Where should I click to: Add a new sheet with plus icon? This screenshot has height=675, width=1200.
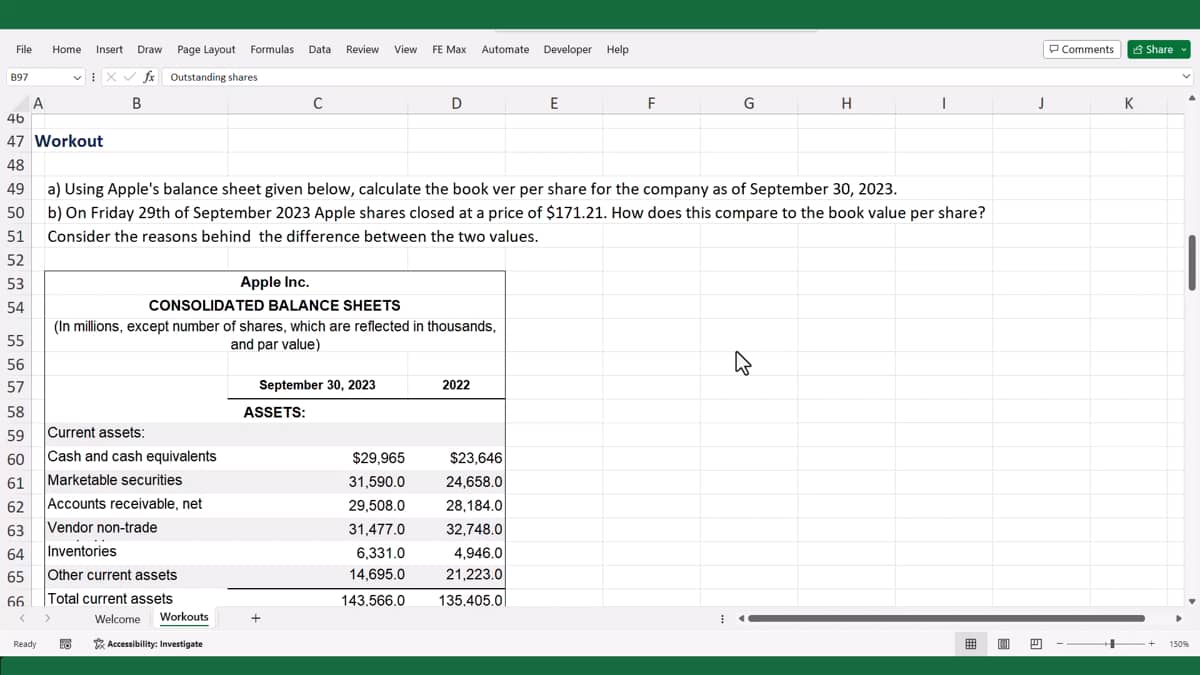coord(256,618)
